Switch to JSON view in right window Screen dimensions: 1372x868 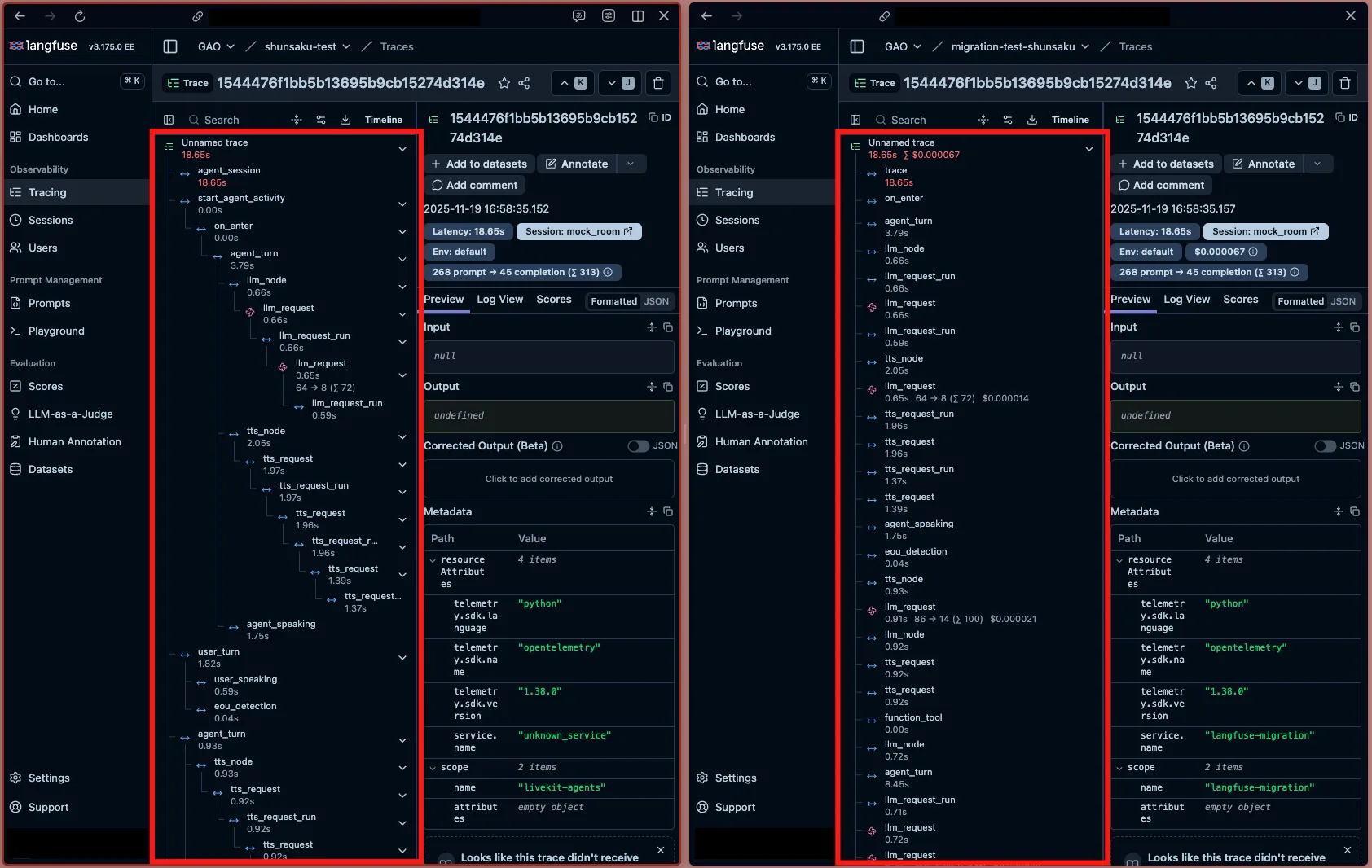pos(1343,301)
